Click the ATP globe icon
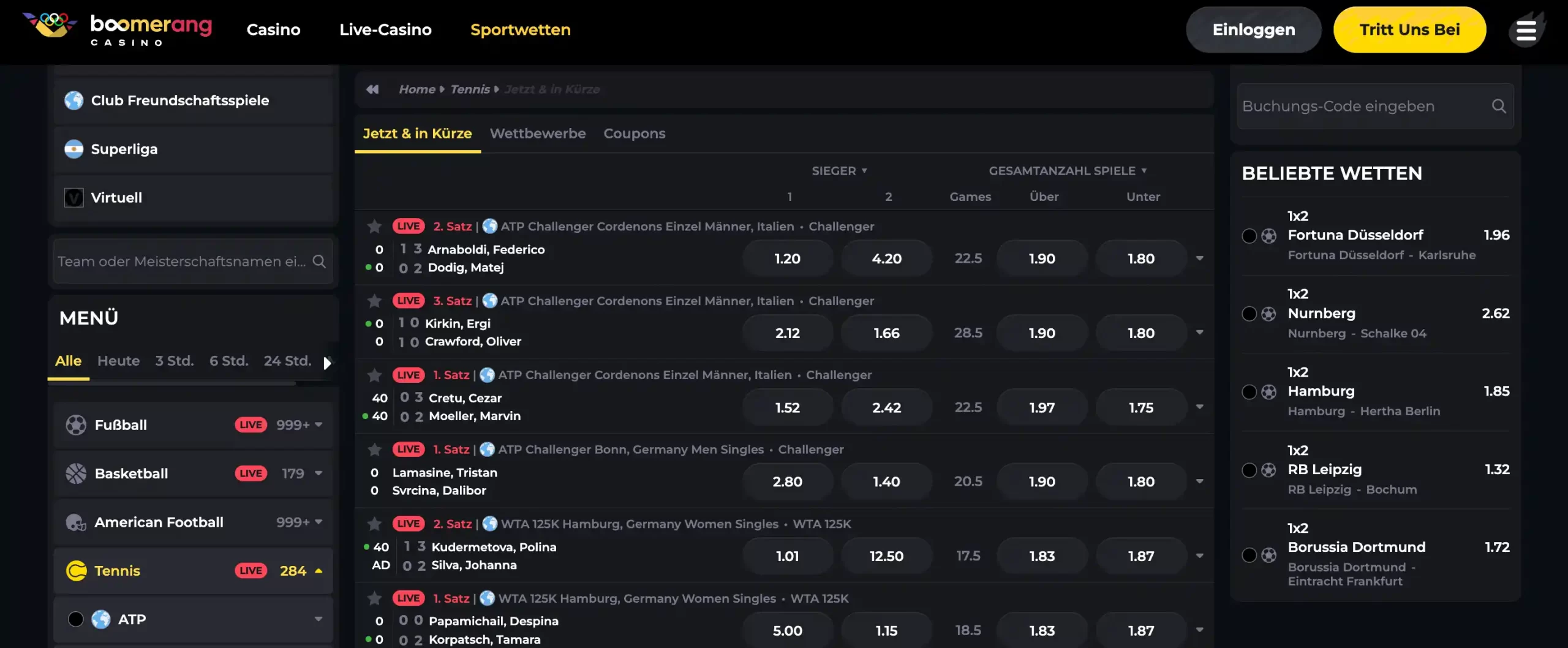The height and width of the screenshot is (648, 1568). pos(101,619)
